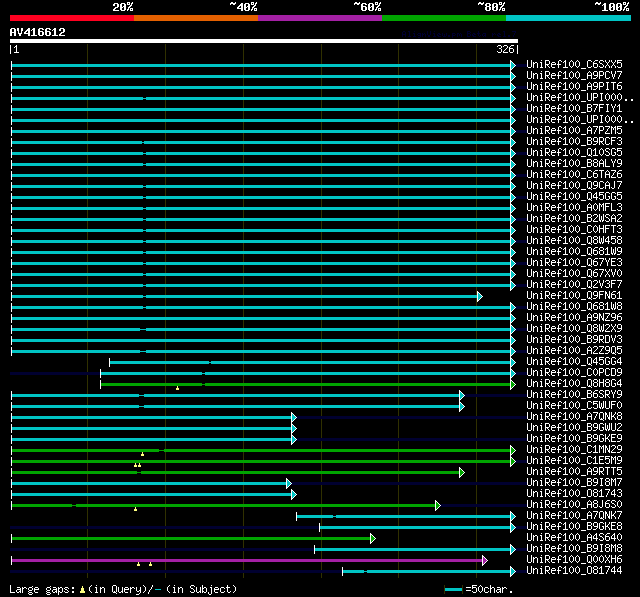Select the UniRef100_O81744 hit label
This screenshot has height=597, width=640.
point(574,571)
